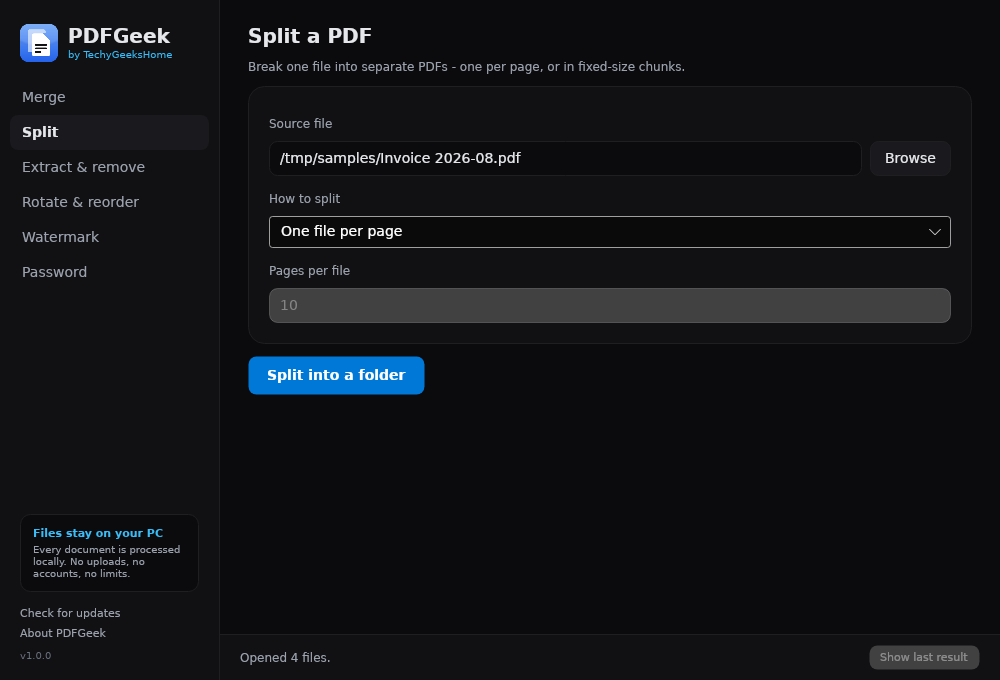Click Show last result button

point(924,657)
